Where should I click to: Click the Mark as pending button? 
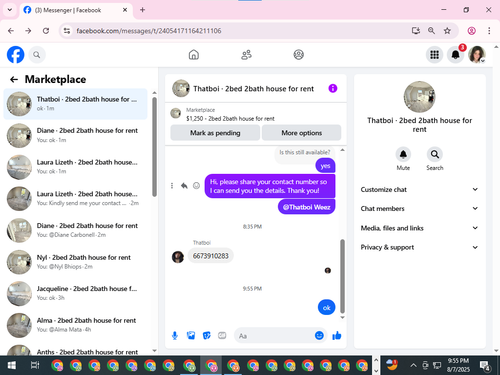pos(215,133)
